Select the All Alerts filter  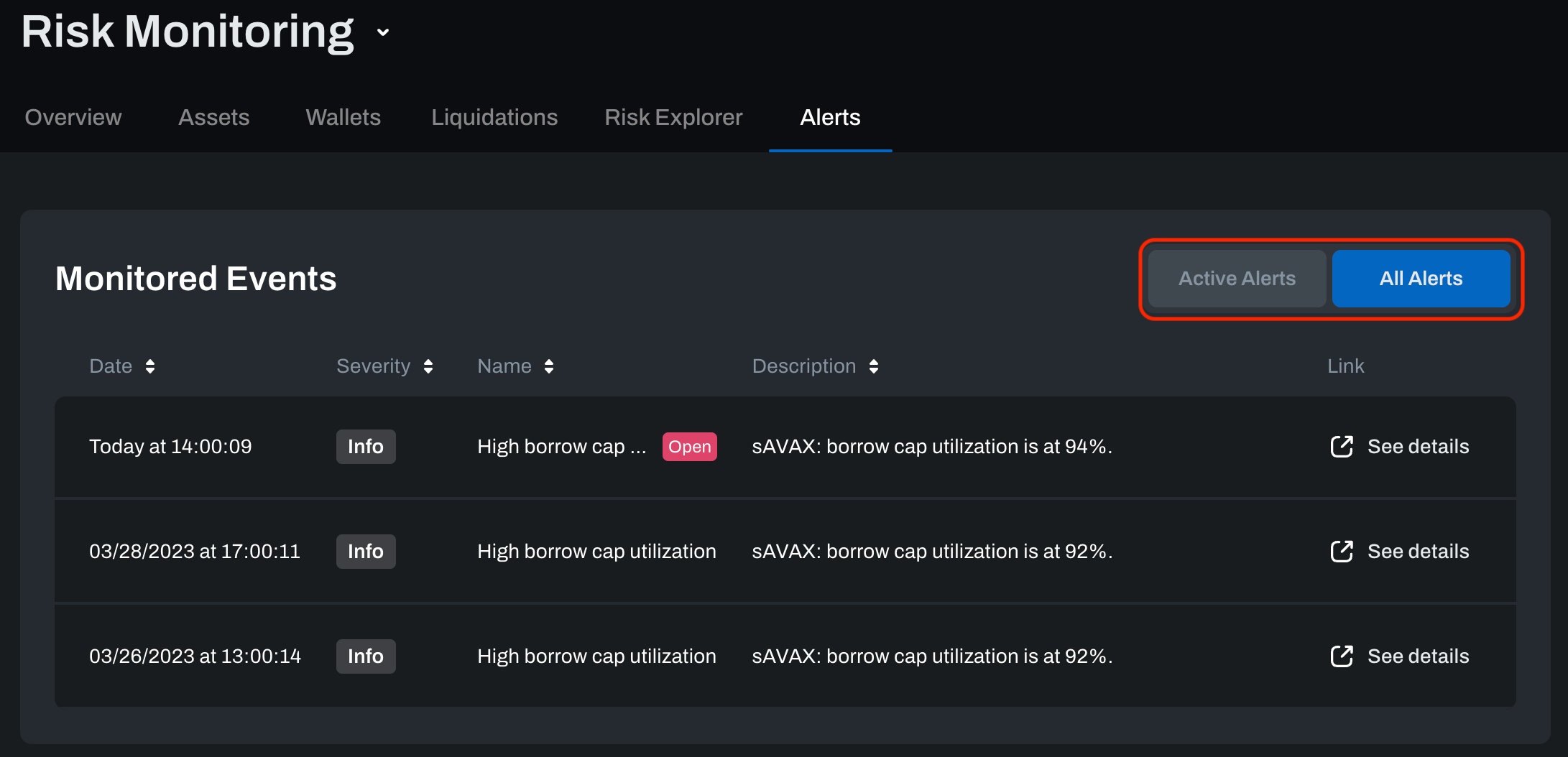coord(1421,279)
